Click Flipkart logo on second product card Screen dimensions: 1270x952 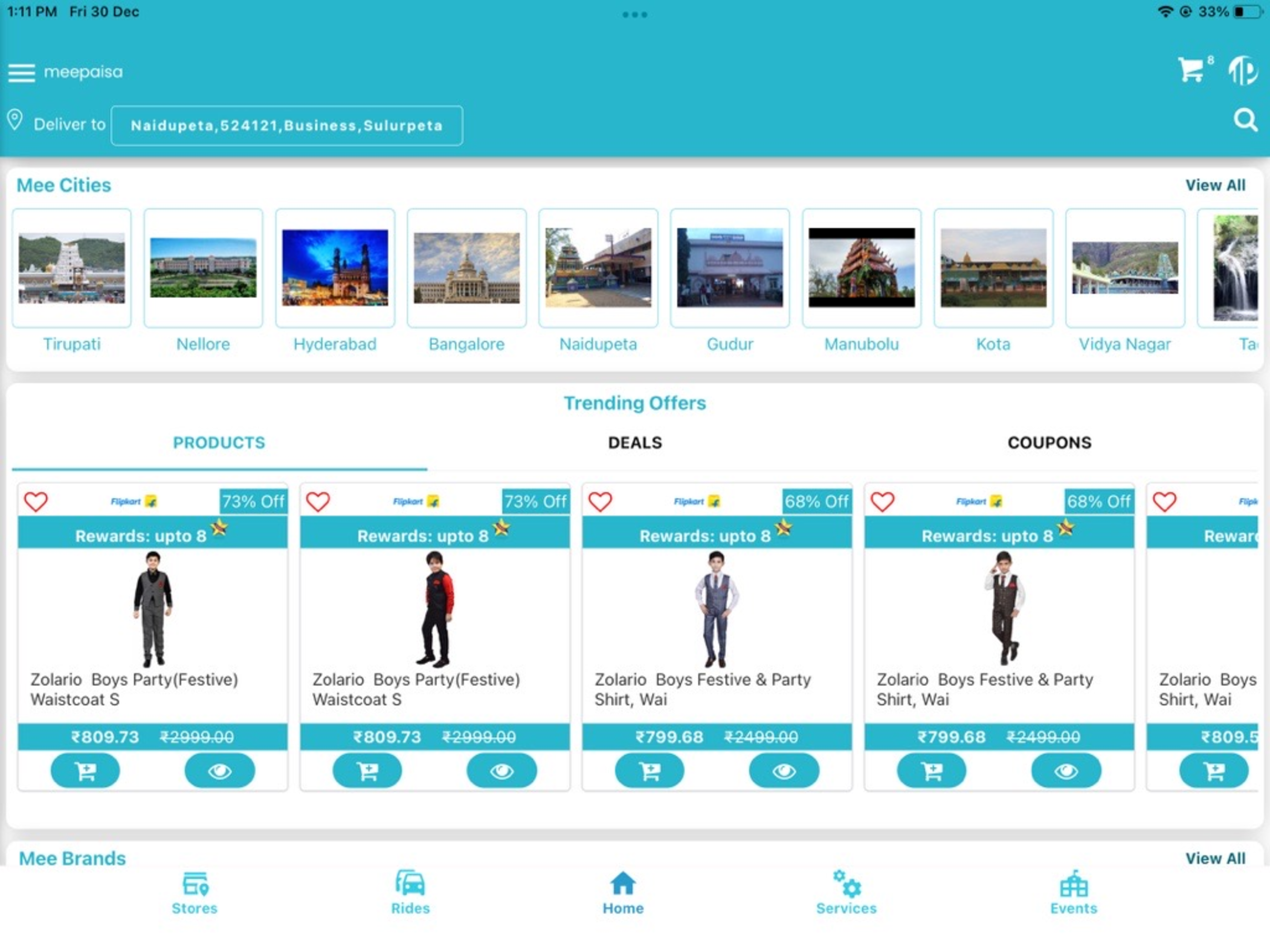(416, 501)
